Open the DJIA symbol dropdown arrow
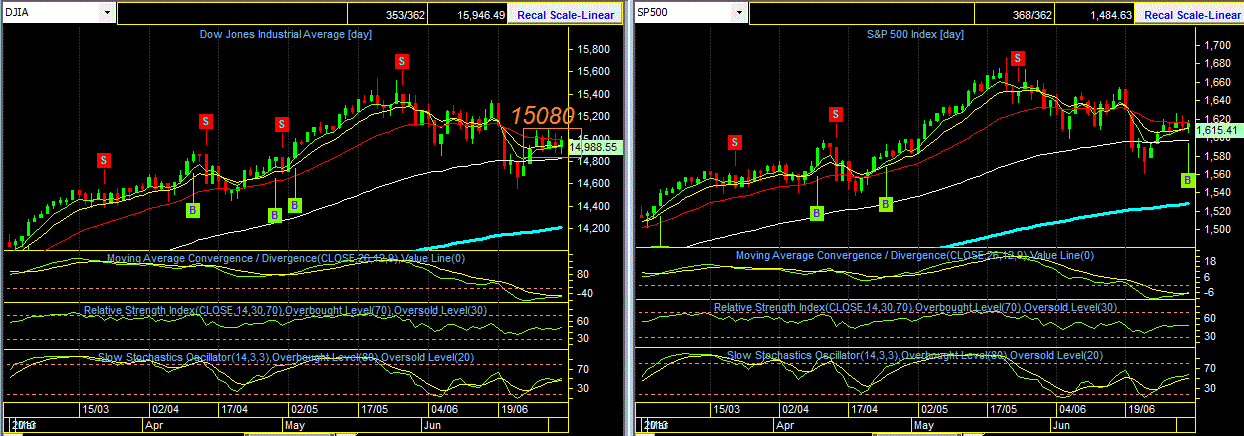The width and height of the screenshot is (1244, 436). 106,13
